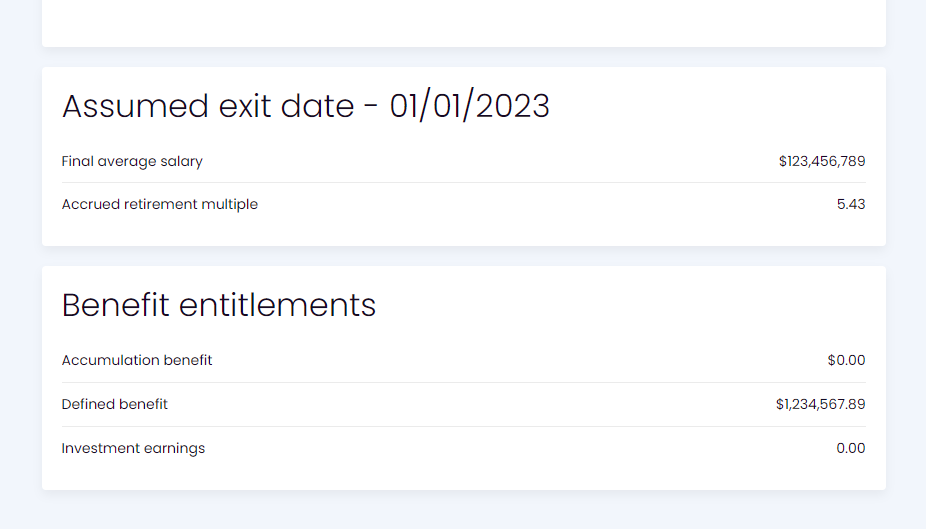Click the $123,456,789 salary value
Screen dimensions: 926x529
coord(821,161)
